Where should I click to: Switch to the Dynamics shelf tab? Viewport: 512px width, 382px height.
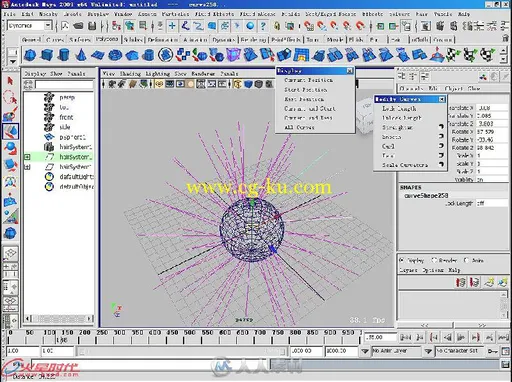click(224, 40)
